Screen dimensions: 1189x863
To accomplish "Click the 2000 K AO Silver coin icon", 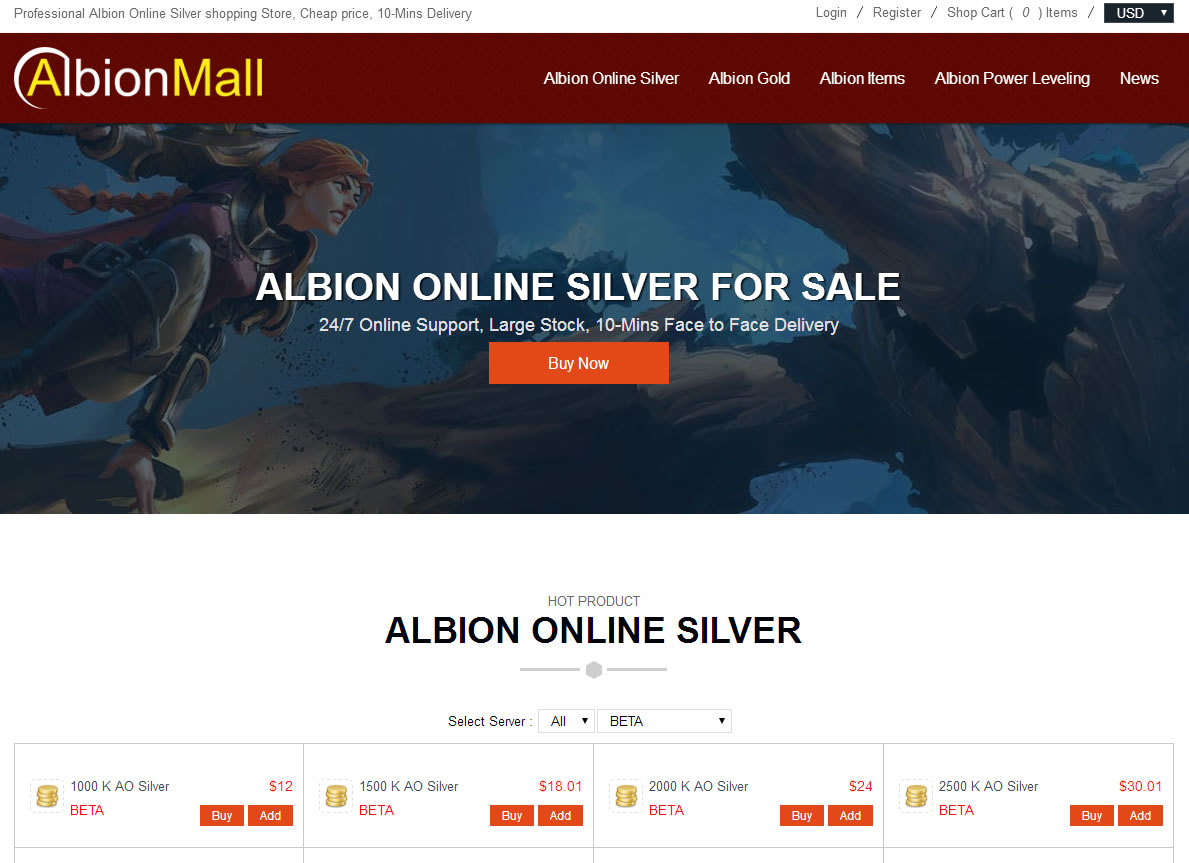I will (626, 796).
